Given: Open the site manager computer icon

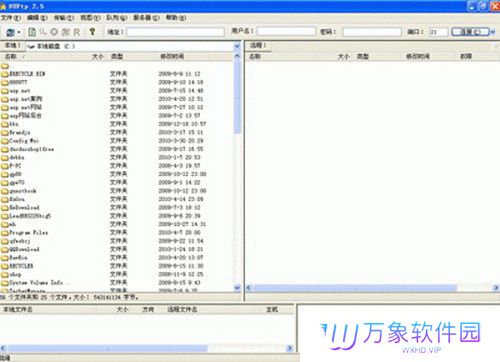Looking at the screenshot, I should coord(11,32).
